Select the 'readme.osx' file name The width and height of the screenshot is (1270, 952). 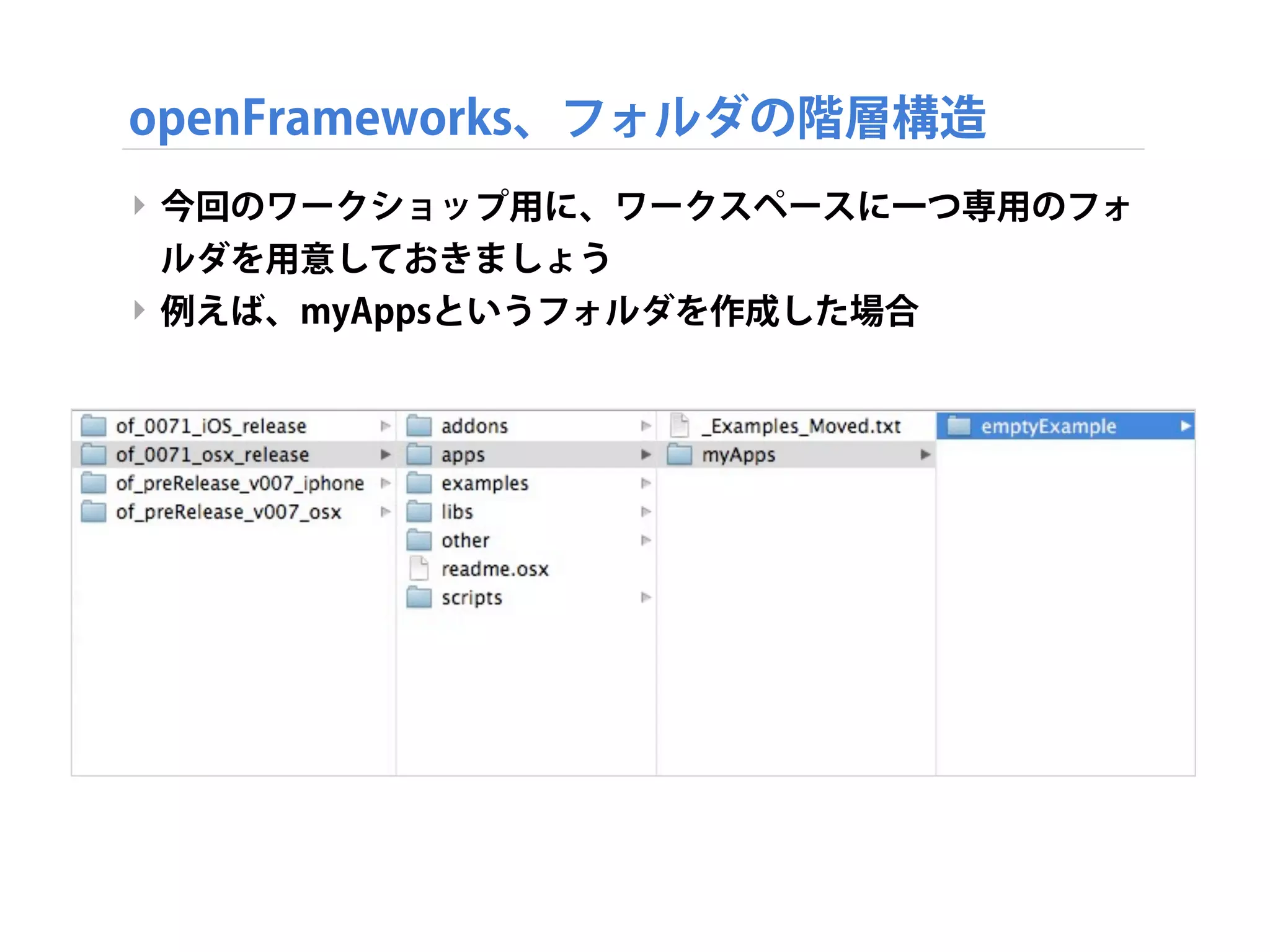click(495, 569)
